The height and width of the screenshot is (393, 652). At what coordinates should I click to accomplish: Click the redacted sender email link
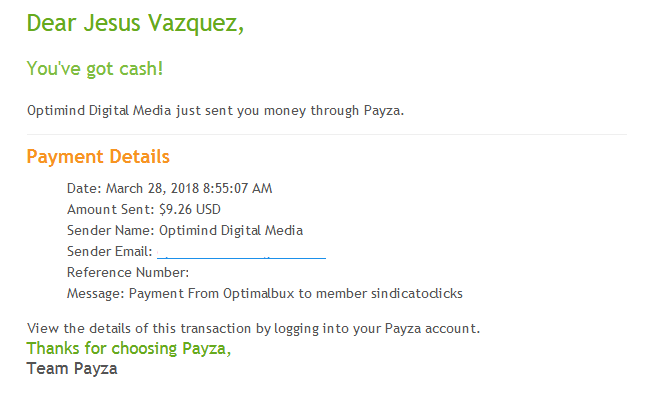241,253
